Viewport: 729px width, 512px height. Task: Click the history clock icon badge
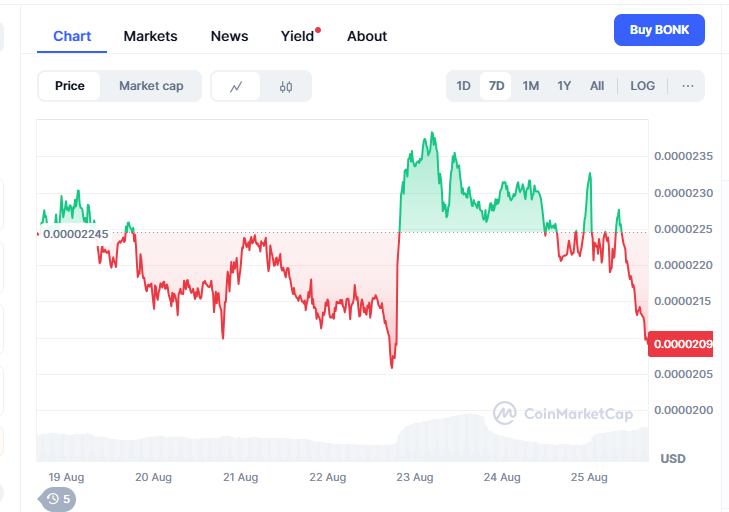click(x=57, y=498)
